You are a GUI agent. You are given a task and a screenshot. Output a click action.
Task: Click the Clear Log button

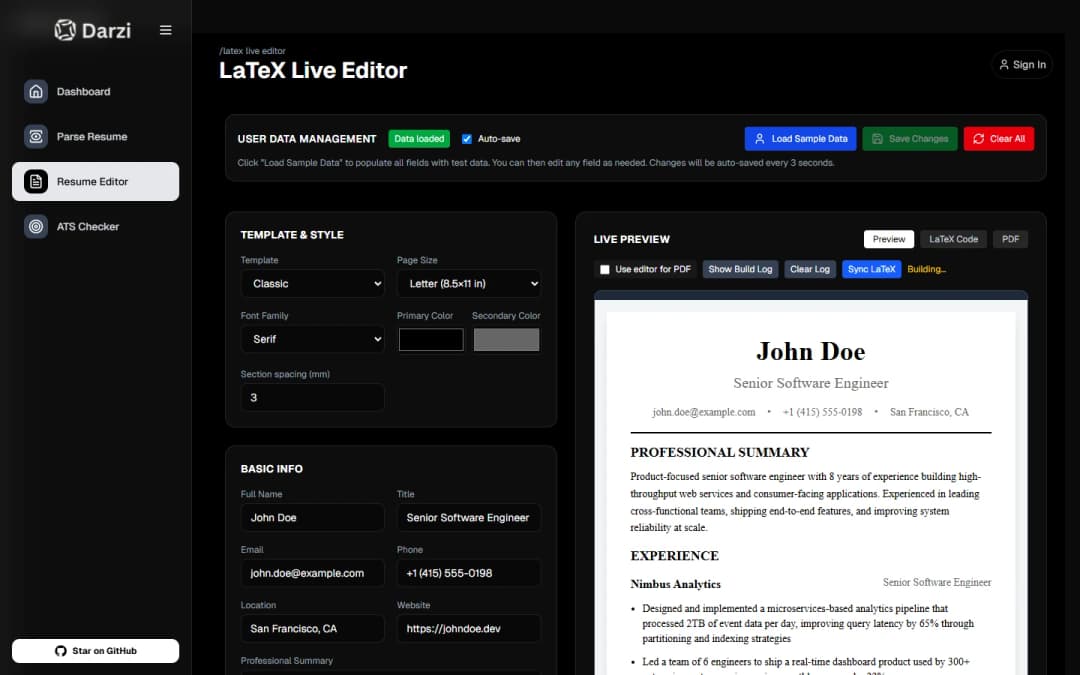pos(810,269)
